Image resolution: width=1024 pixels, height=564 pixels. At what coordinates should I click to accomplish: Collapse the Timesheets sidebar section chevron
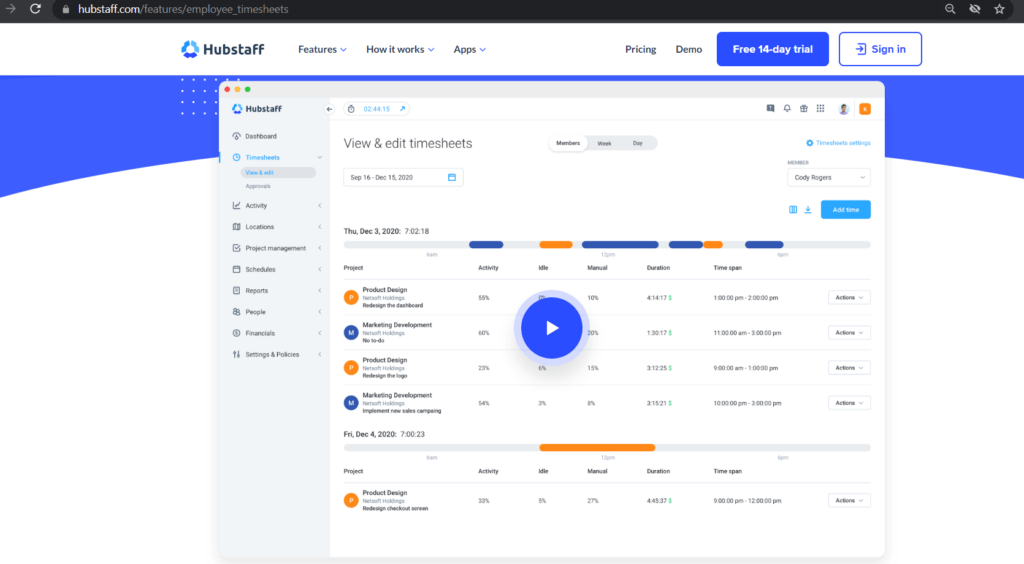[x=319, y=157]
